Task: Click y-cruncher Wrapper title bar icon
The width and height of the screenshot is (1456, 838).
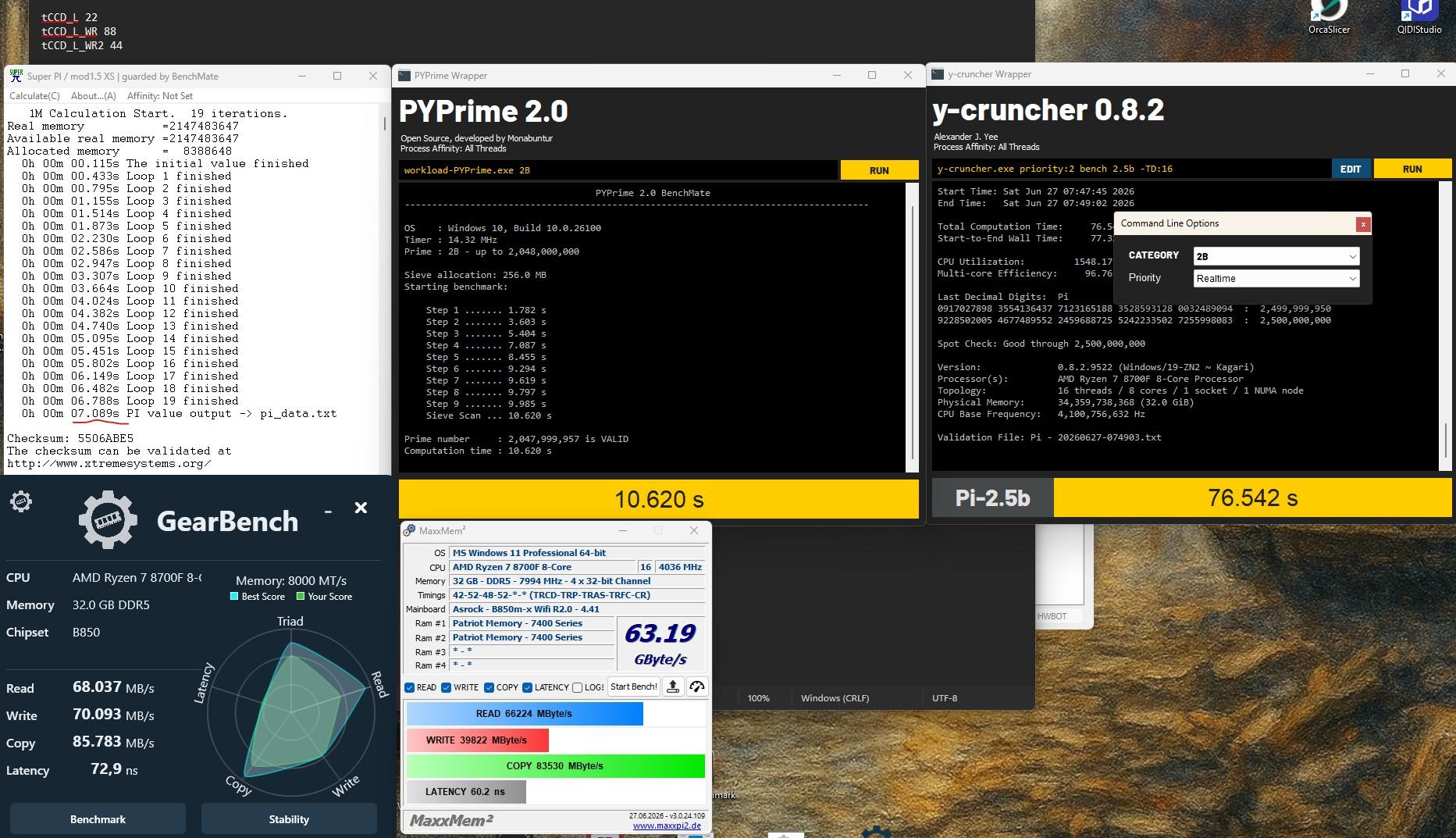Action: pyautogui.click(x=938, y=74)
